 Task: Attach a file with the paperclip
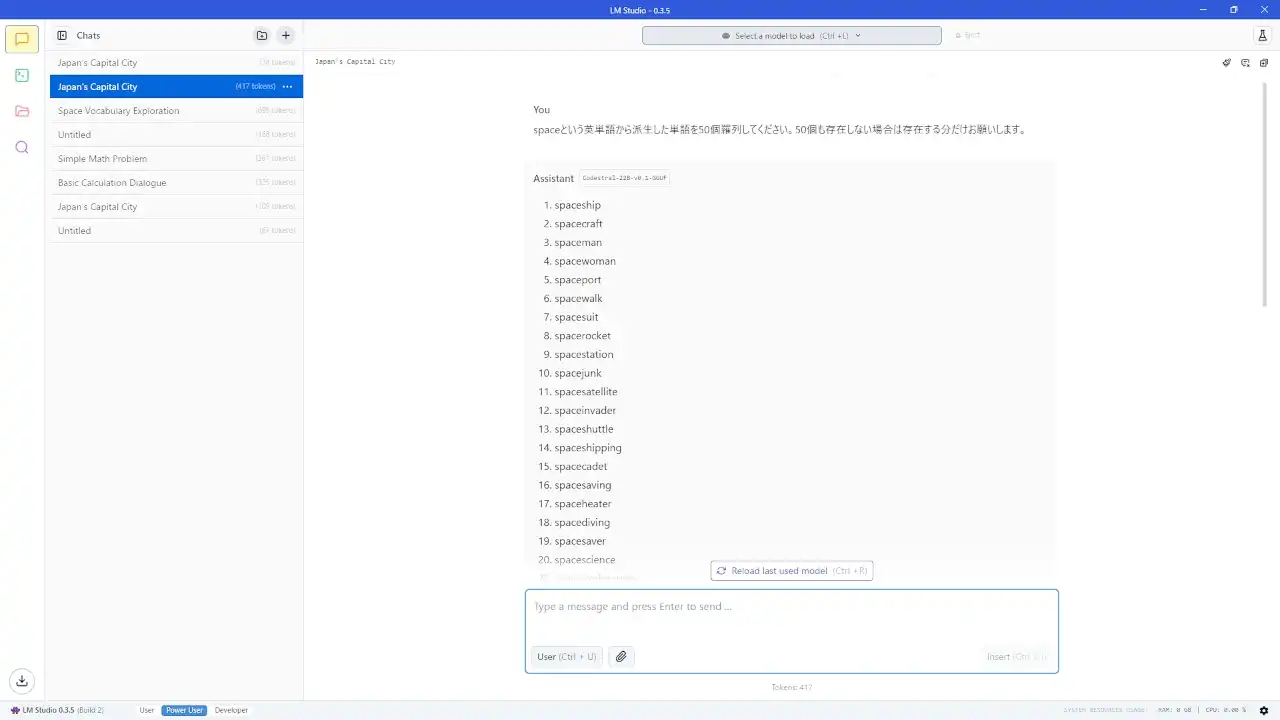tap(620, 656)
